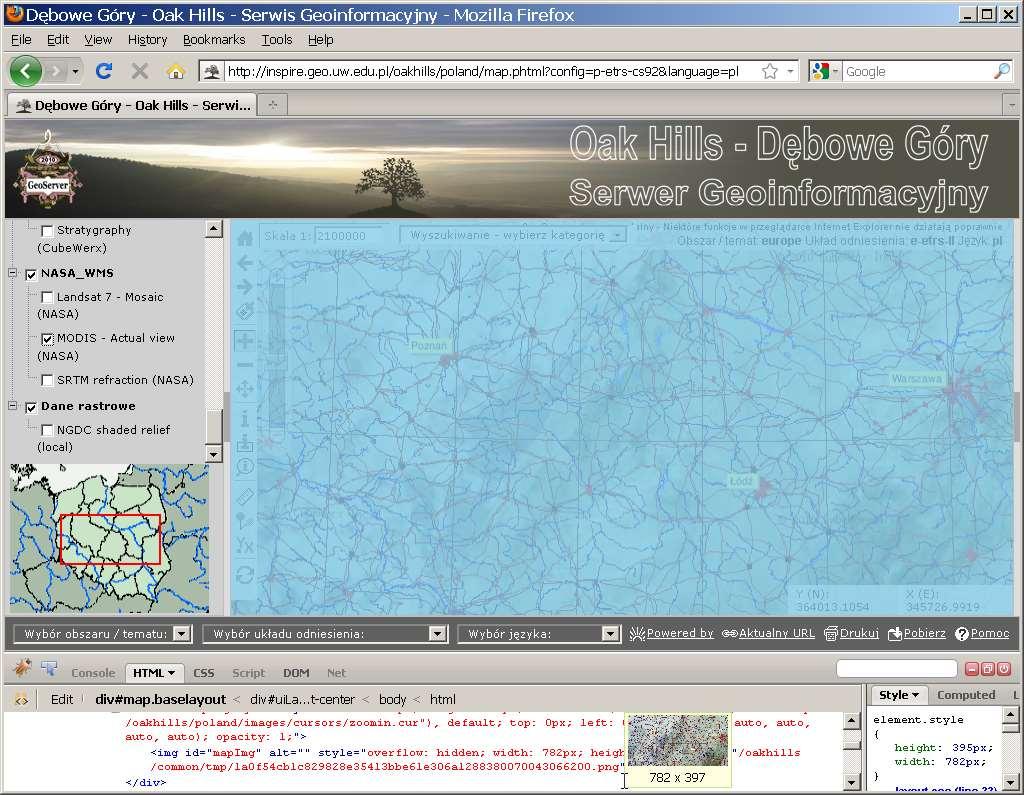Go to next map extent arrow
The image size is (1024, 795).
coord(245,287)
